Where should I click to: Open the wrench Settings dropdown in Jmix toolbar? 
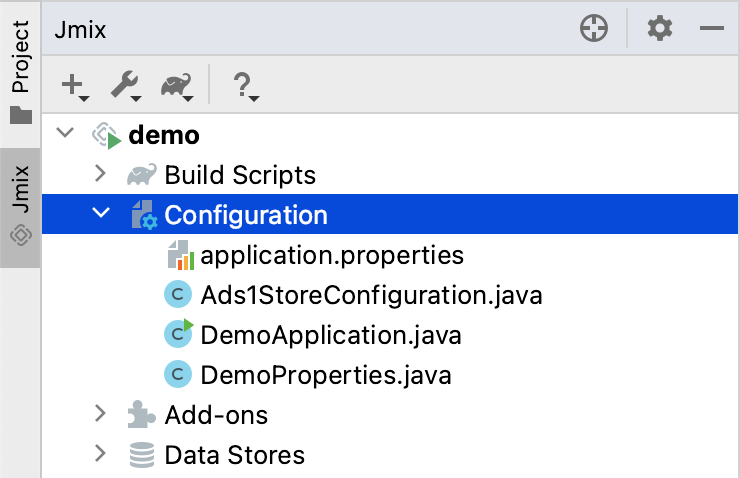[126, 87]
